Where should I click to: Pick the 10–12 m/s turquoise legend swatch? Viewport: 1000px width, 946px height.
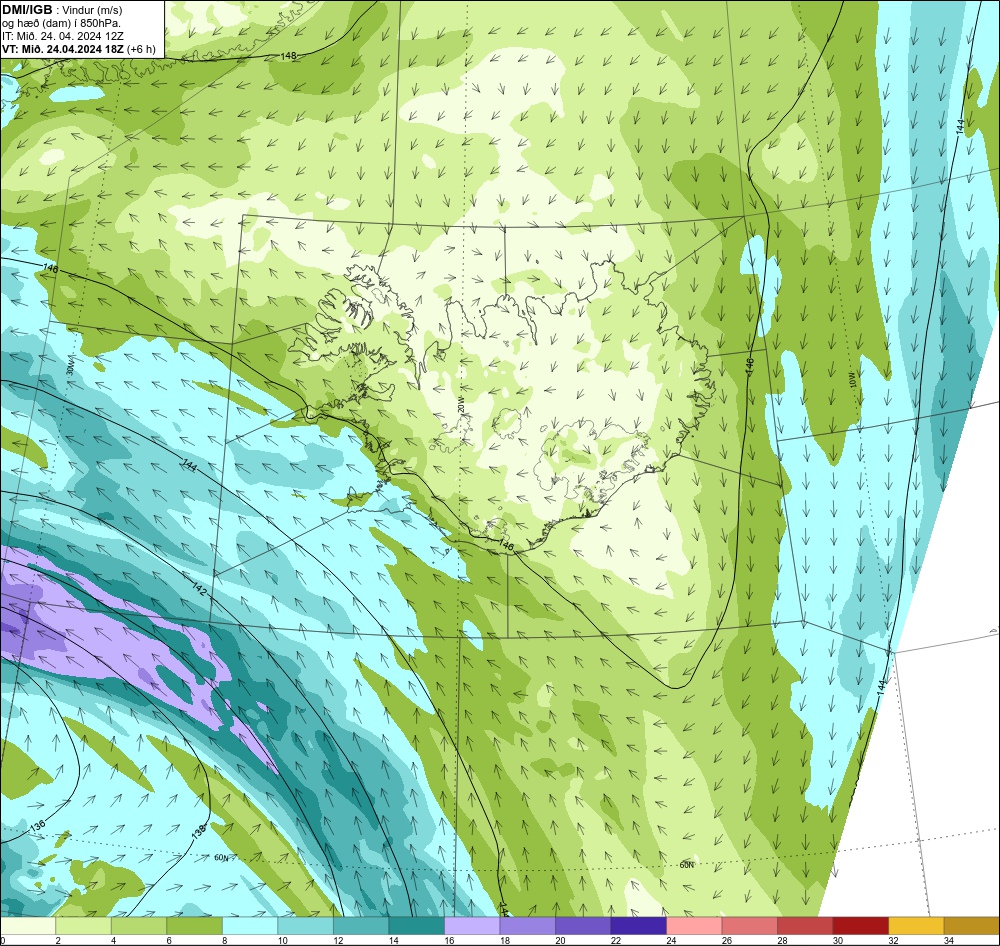(305, 926)
